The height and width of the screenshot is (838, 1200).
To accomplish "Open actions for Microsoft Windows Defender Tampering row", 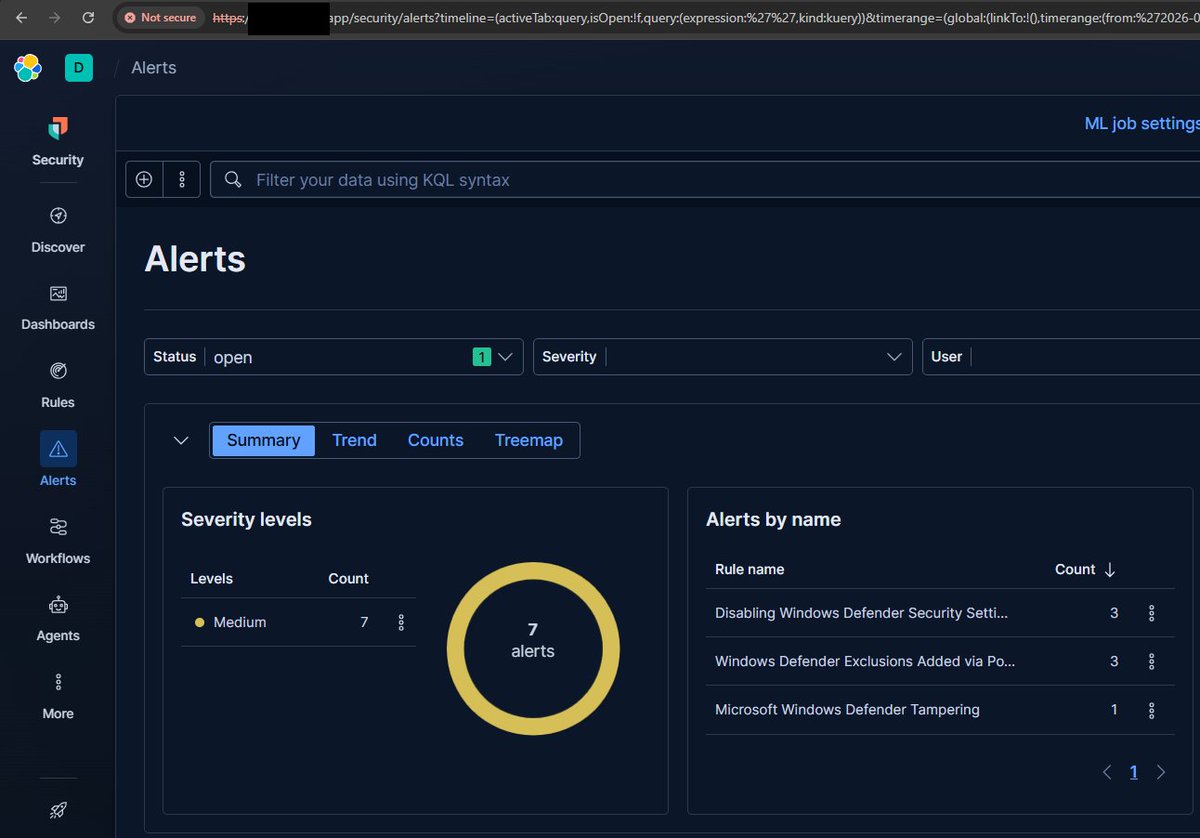I will (x=1151, y=710).
